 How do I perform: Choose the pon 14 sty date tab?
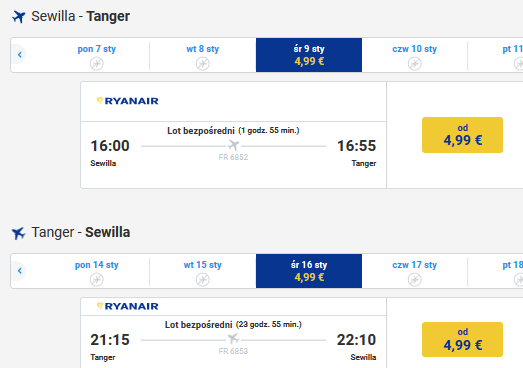(97, 271)
